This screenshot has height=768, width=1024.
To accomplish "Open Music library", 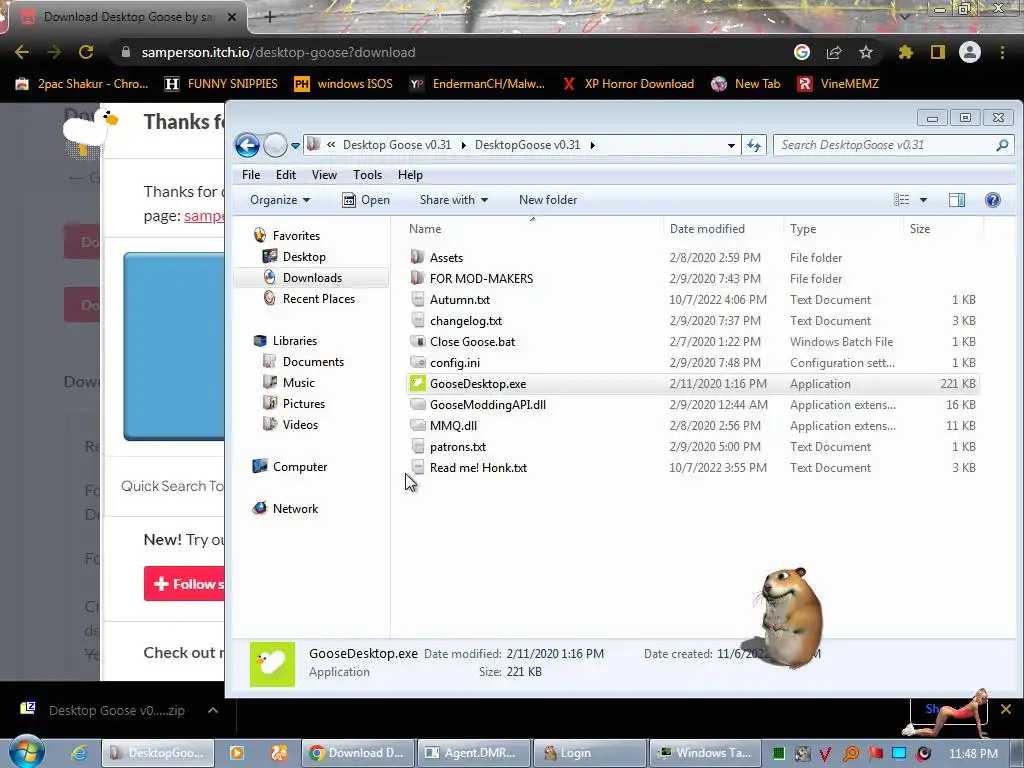I will [x=298, y=383].
